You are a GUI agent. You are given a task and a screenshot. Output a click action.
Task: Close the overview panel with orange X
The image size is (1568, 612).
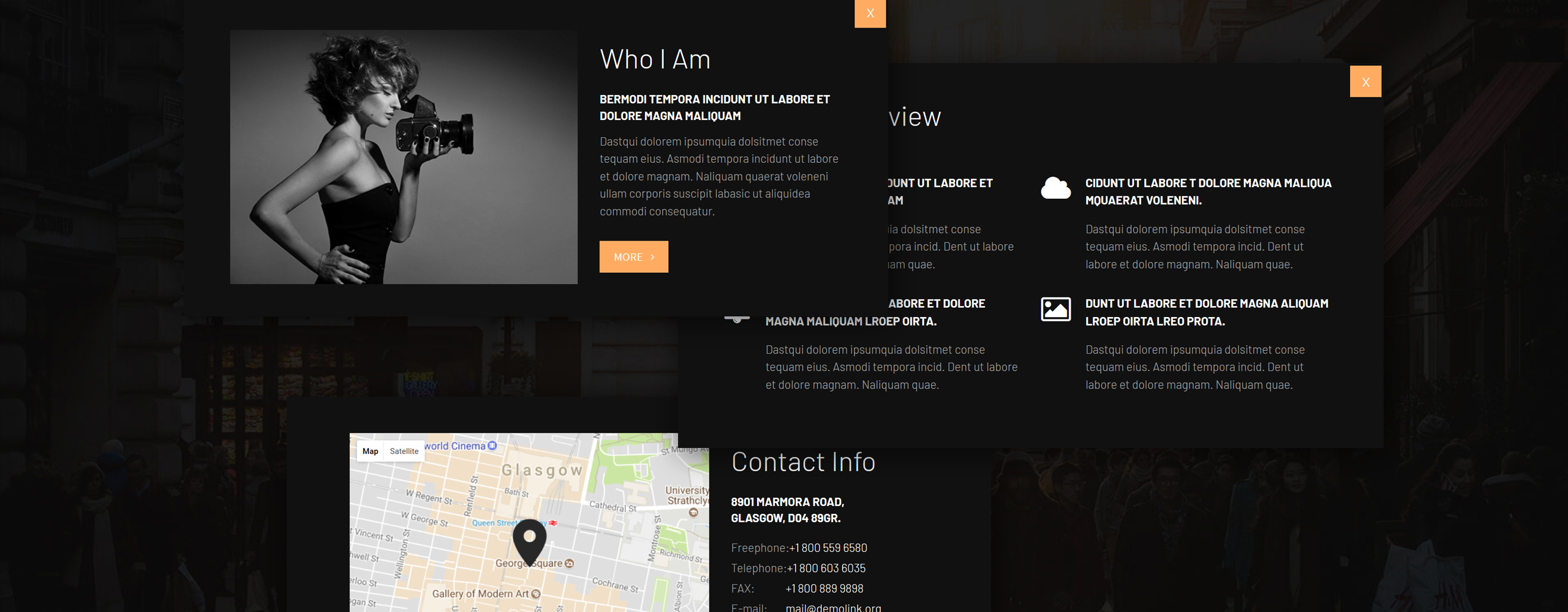[1365, 81]
